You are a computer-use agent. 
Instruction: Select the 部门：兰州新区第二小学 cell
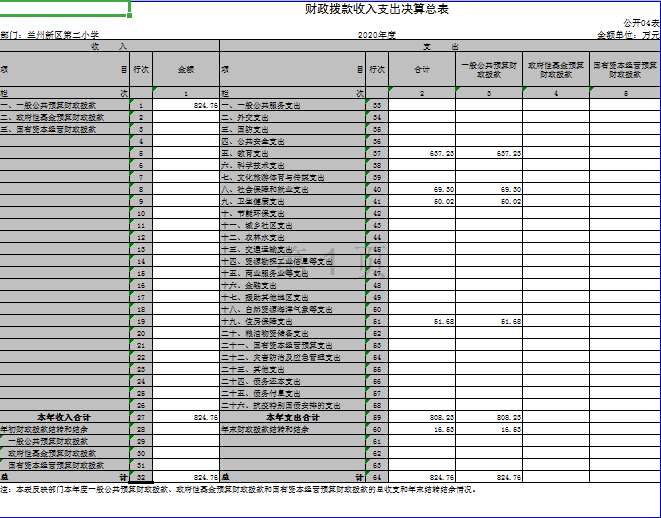[50, 34]
